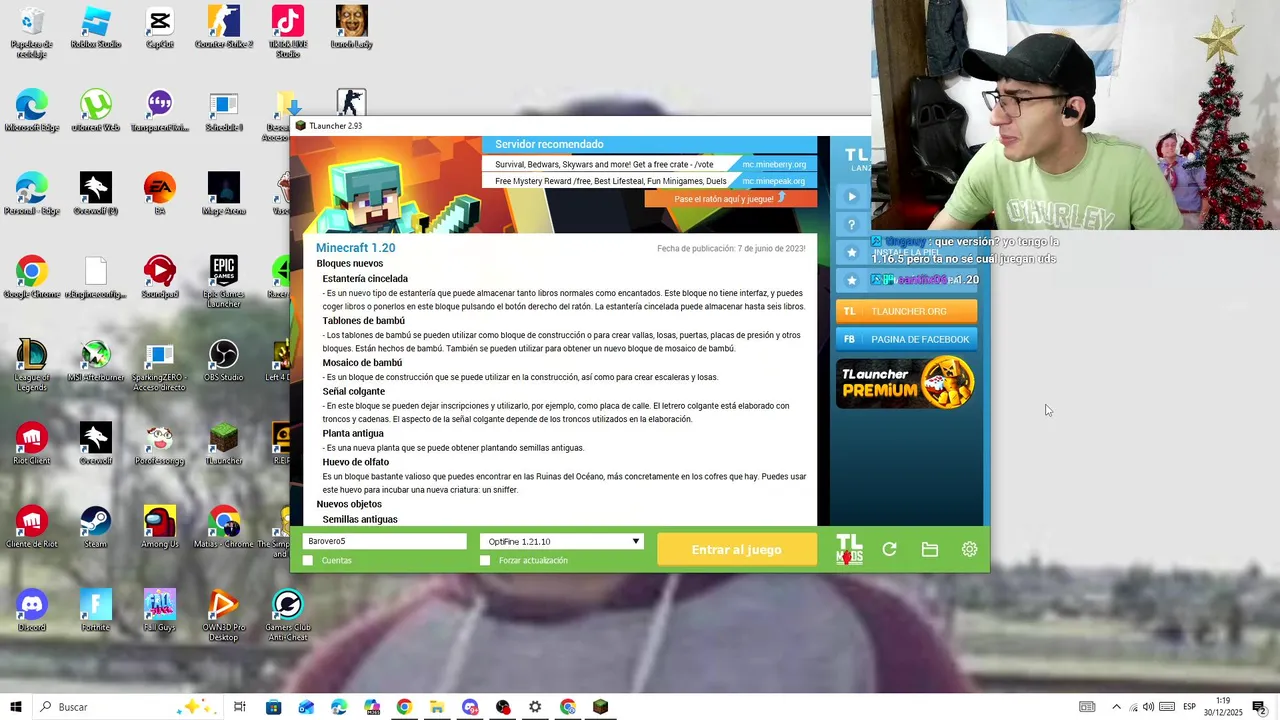Click the ESP language indicator
1280x720 pixels.
[1190, 707]
